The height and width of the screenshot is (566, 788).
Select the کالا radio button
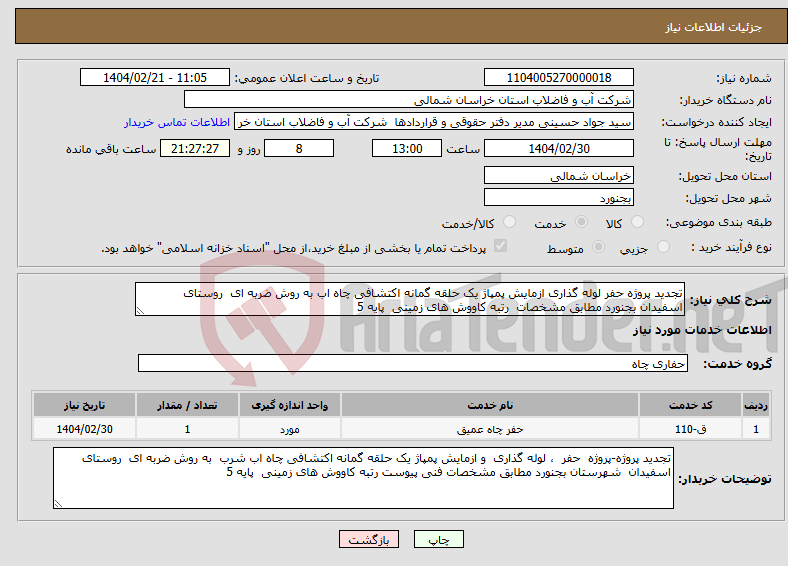point(637,222)
